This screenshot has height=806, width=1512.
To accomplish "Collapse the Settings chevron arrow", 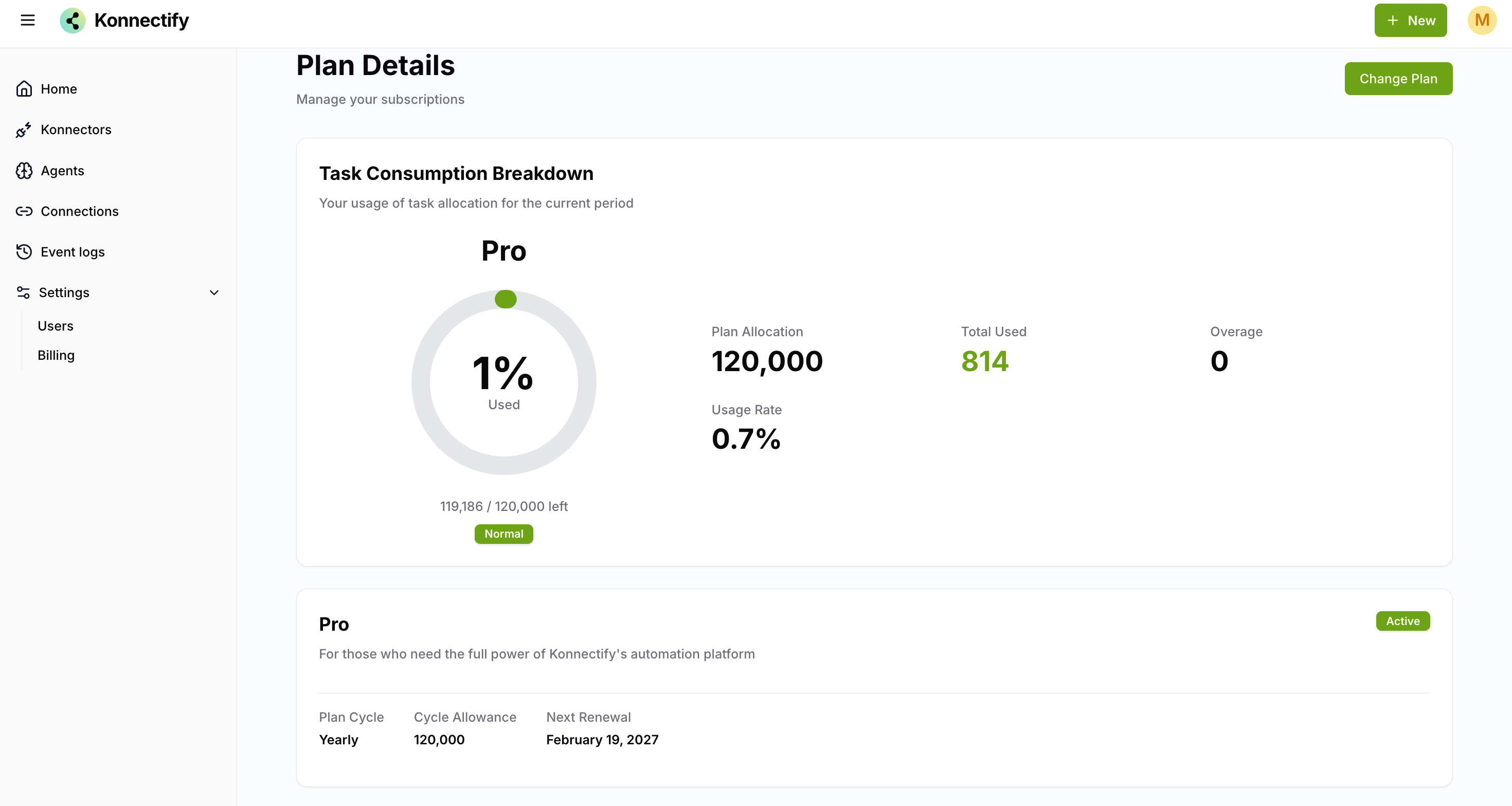I will [x=214, y=292].
